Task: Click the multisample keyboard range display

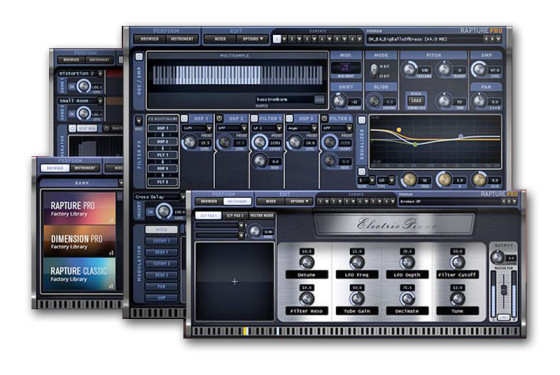Action: coord(237,75)
